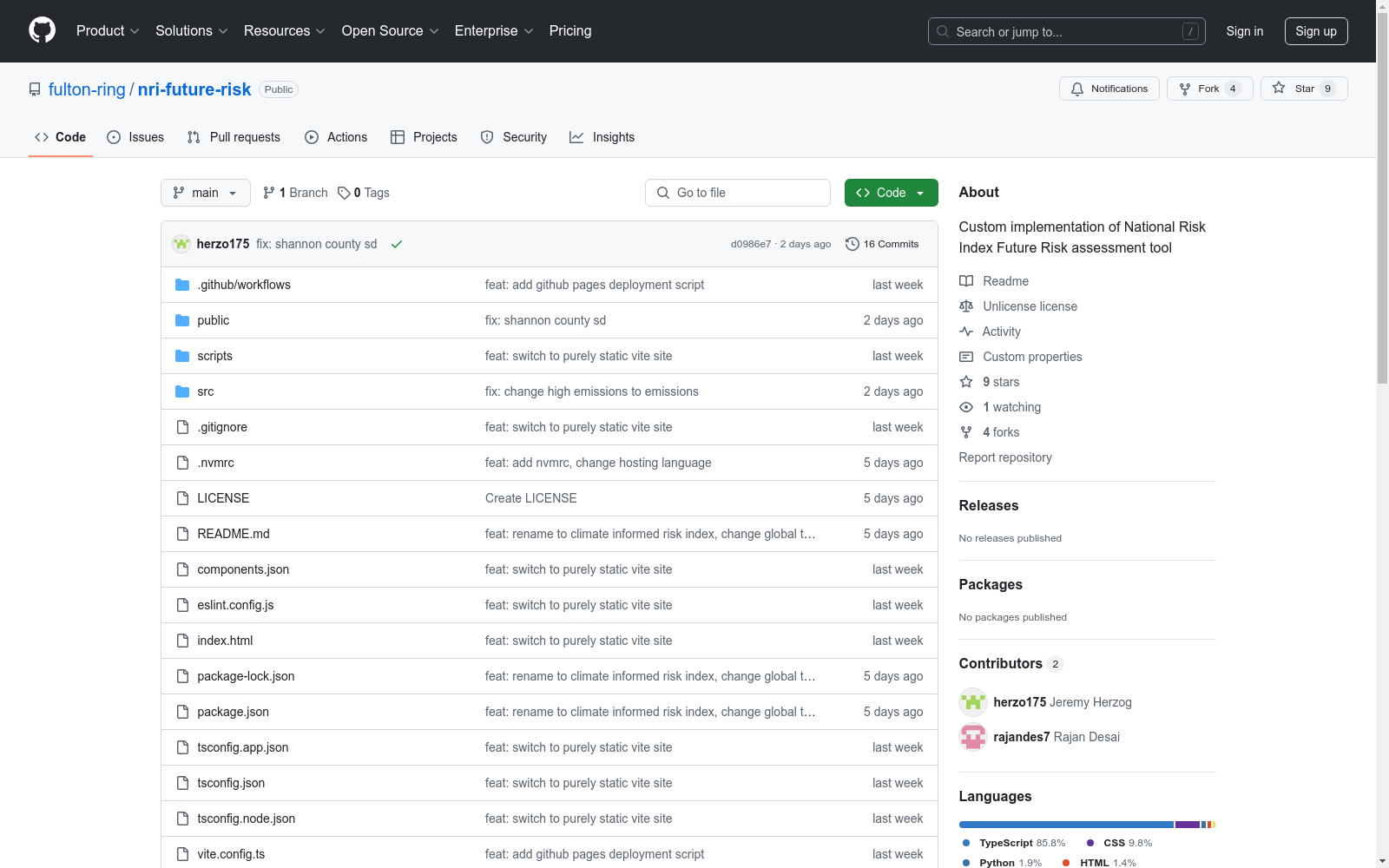Open the fulton-ring owner link
Image resolution: width=1389 pixels, height=868 pixels.
(87, 89)
